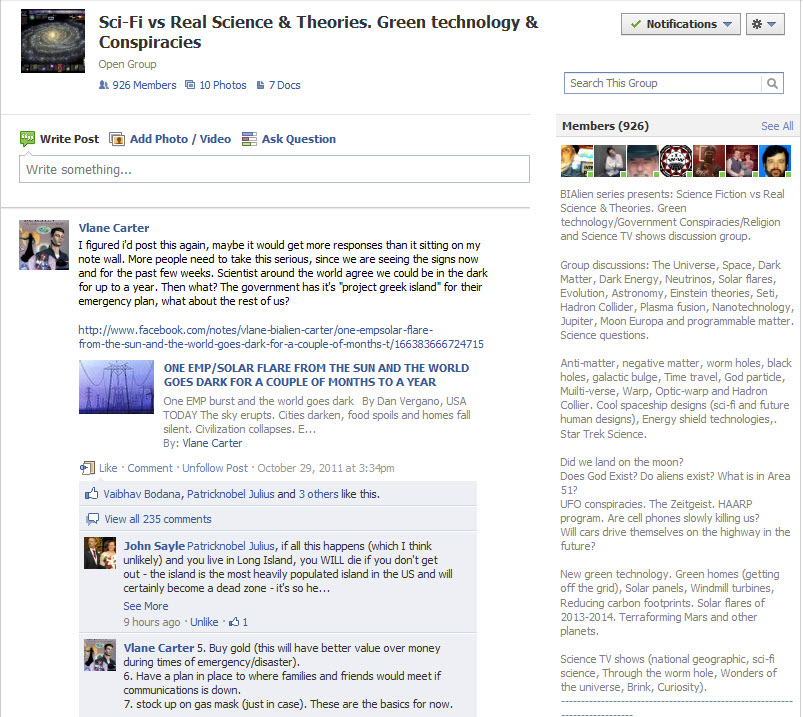Toggle Unlike on John Sayle's comment

(204, 622)
